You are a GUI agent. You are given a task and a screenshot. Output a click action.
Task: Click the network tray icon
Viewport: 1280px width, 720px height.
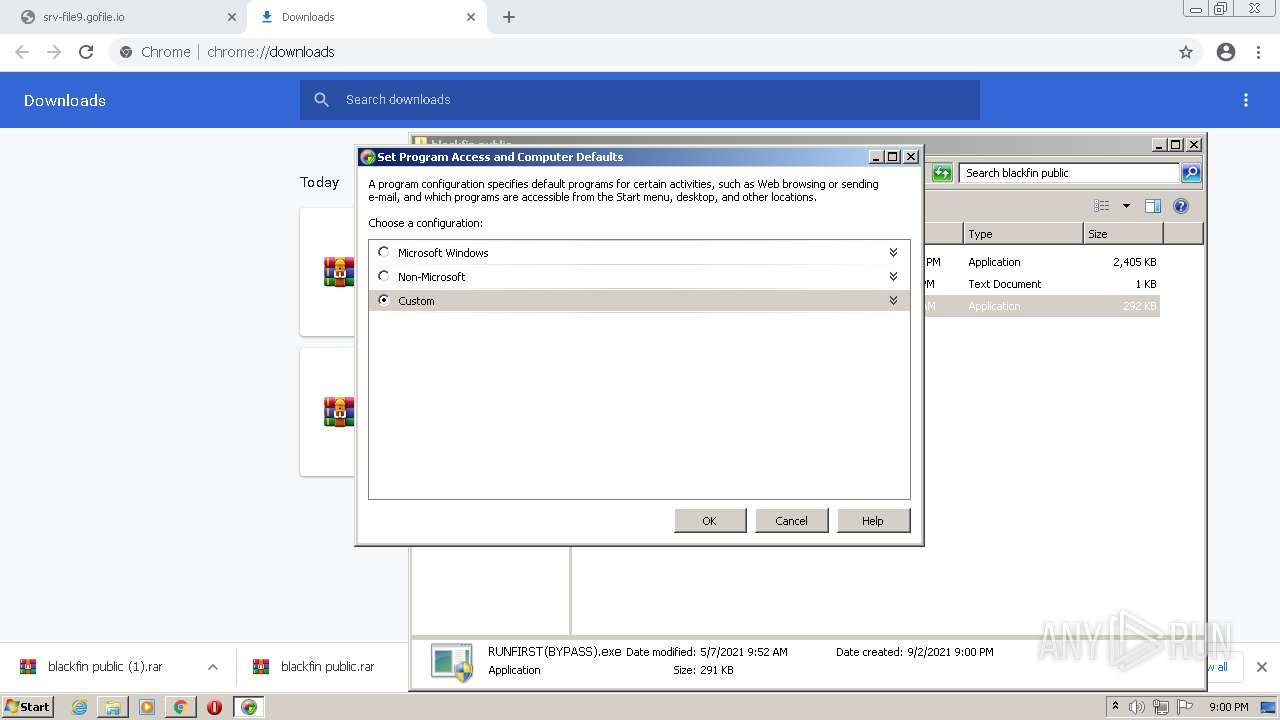1161,707
